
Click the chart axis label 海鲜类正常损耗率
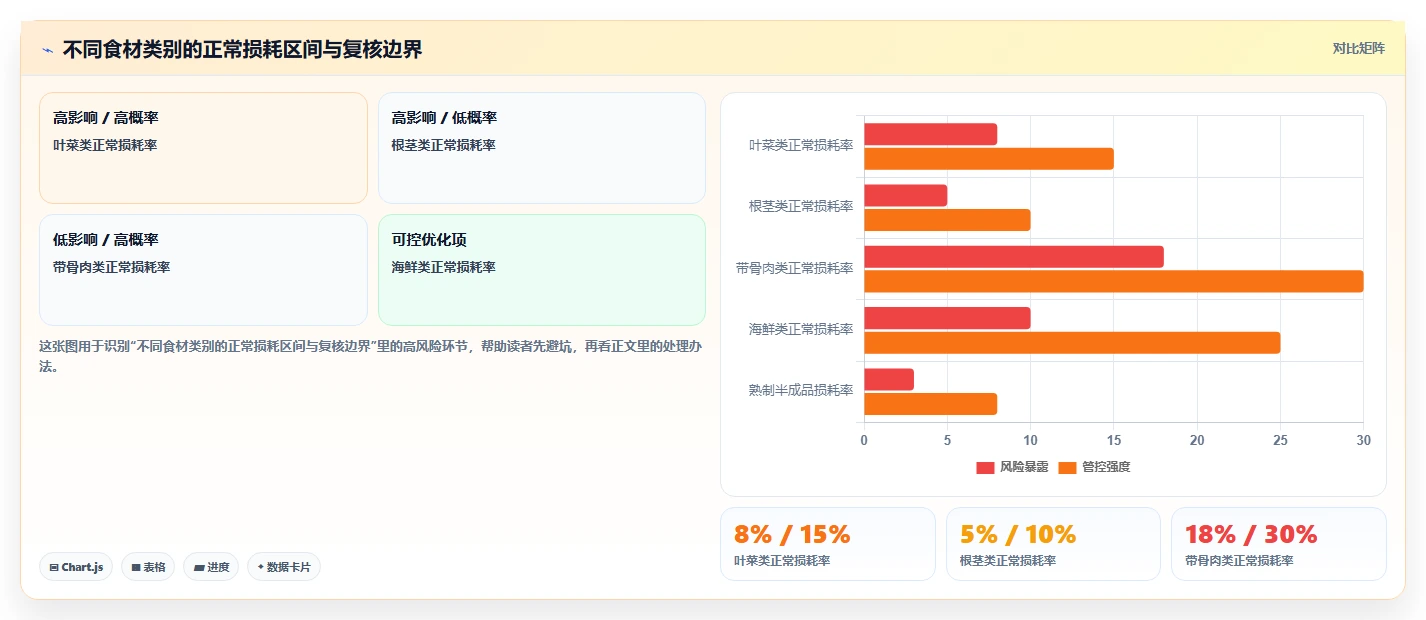(x=801, y=329)
